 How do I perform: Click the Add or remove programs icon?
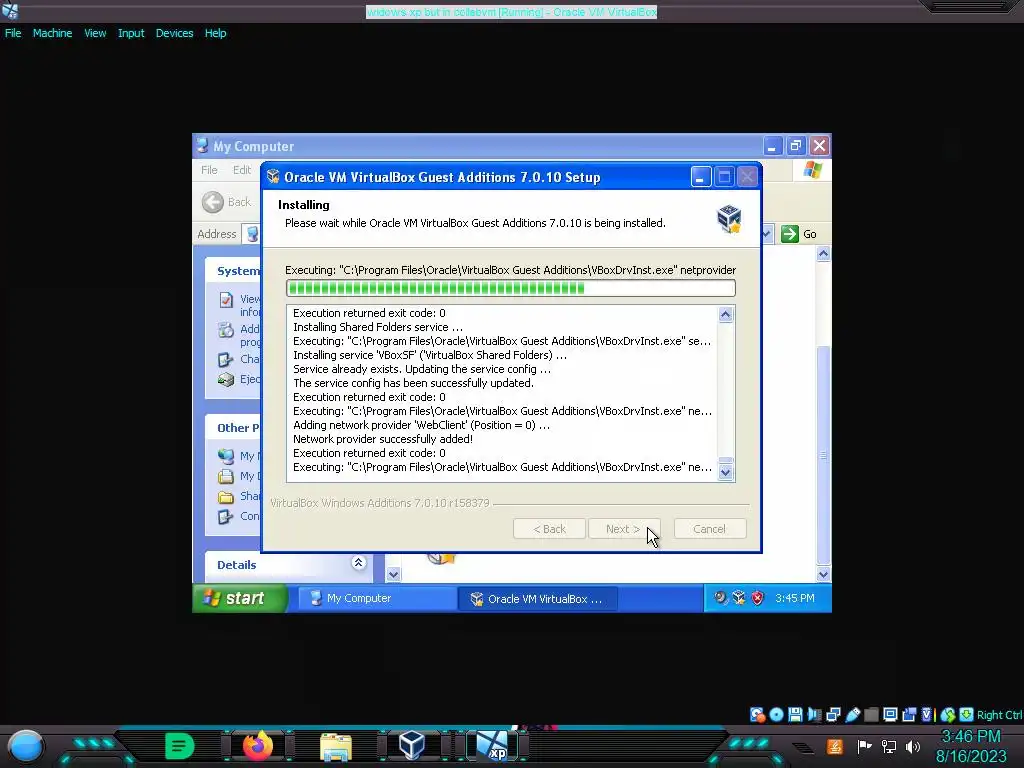click(x=226, y=330)
